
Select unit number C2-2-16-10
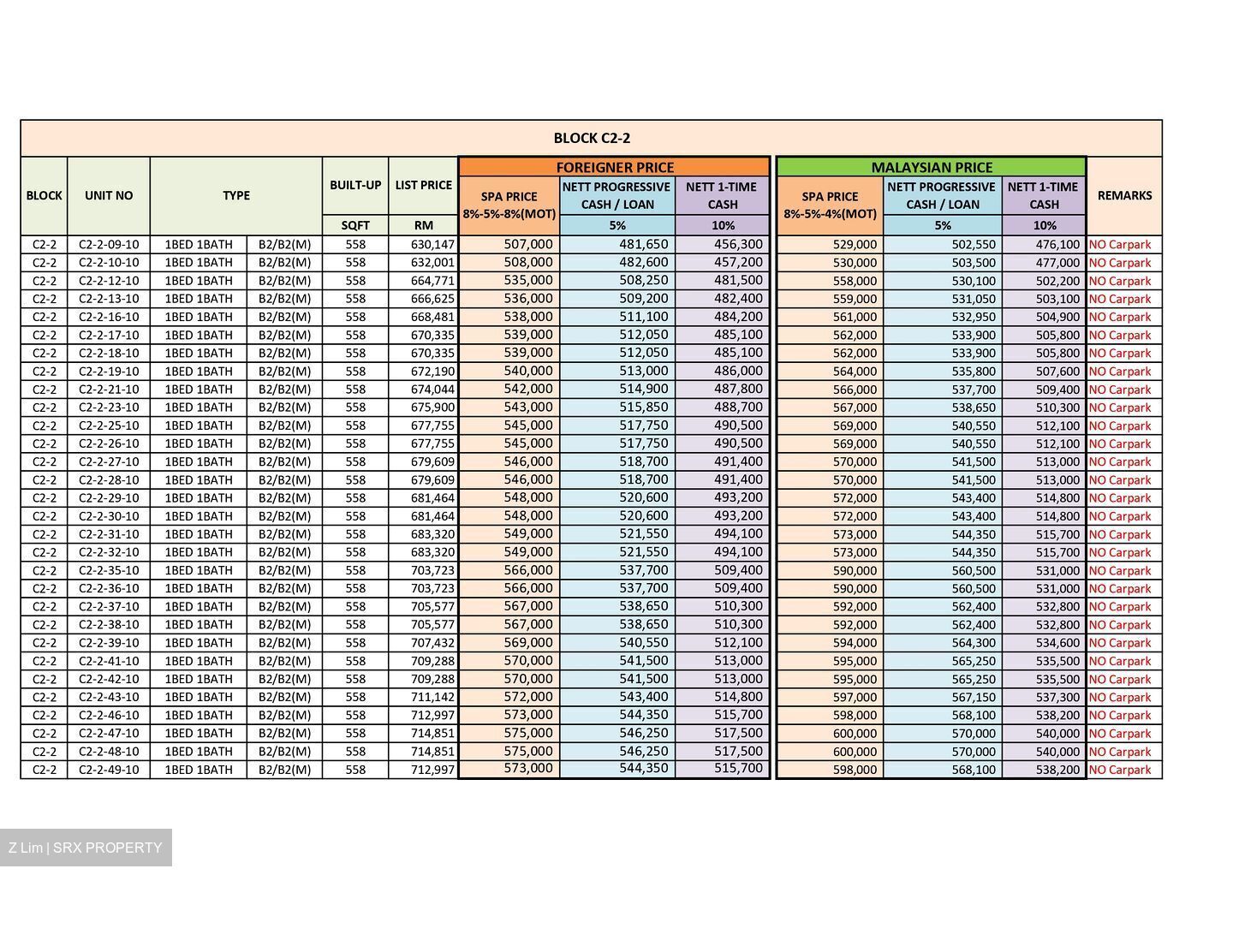tap(109, 317)
